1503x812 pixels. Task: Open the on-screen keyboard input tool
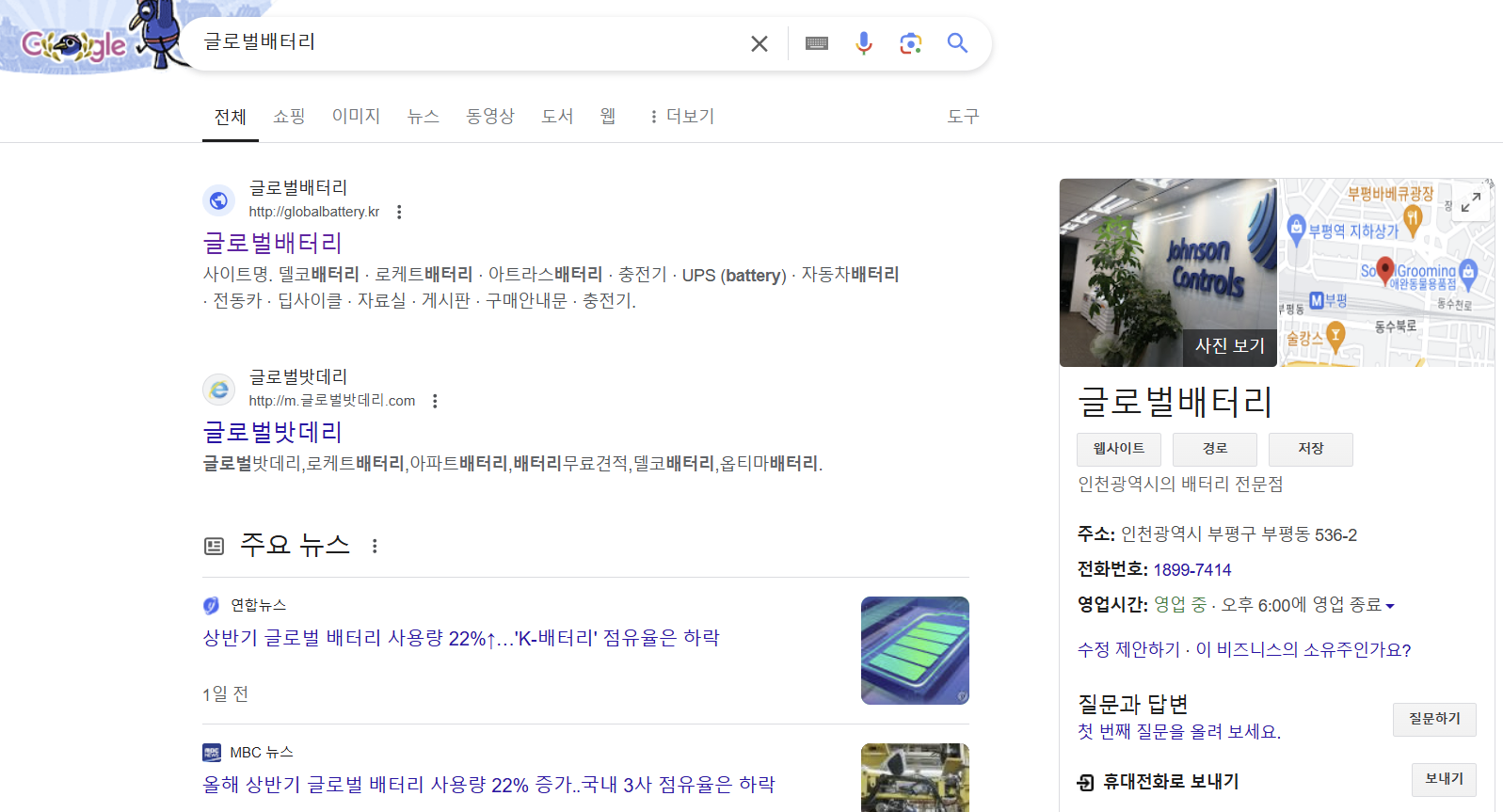point(816,43)
